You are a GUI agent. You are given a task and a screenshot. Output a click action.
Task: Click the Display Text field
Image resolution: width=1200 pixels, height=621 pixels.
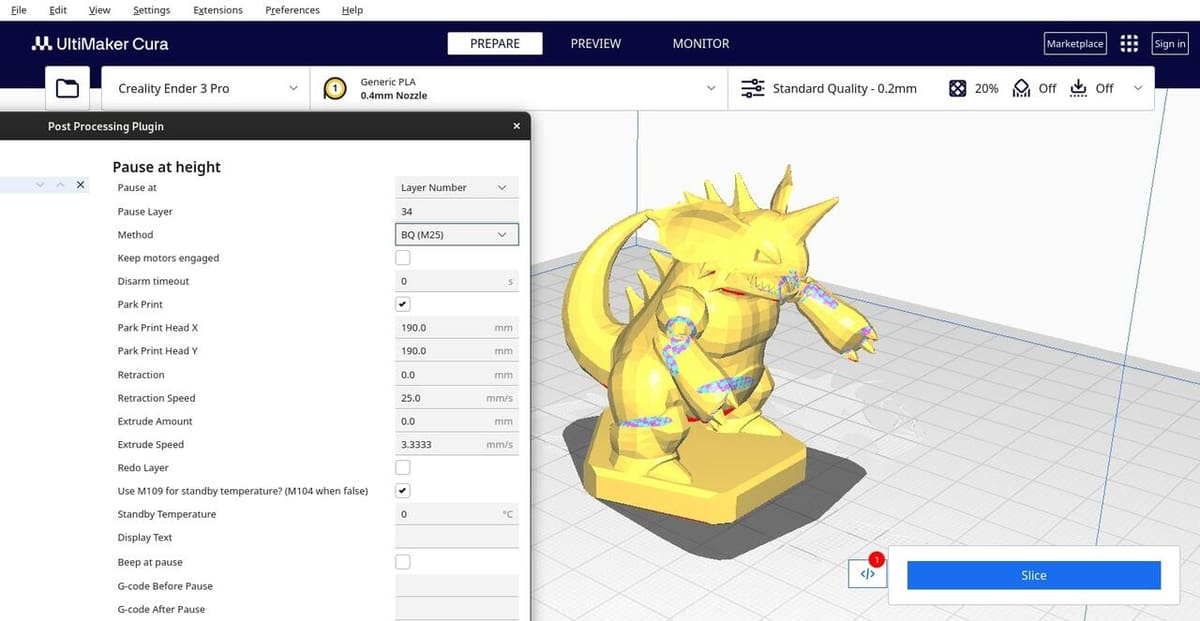(457, 538)
